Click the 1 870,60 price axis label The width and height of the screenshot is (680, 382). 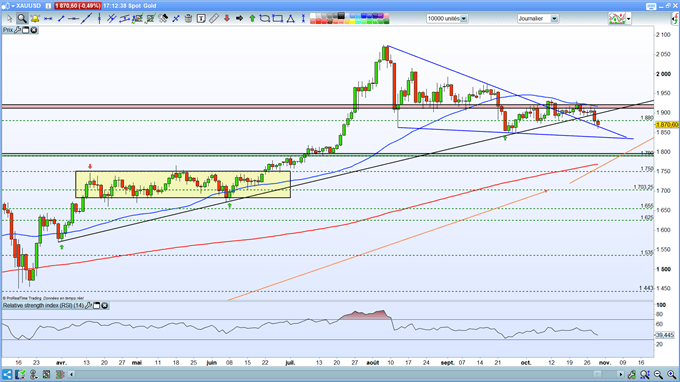coord(667,124)
